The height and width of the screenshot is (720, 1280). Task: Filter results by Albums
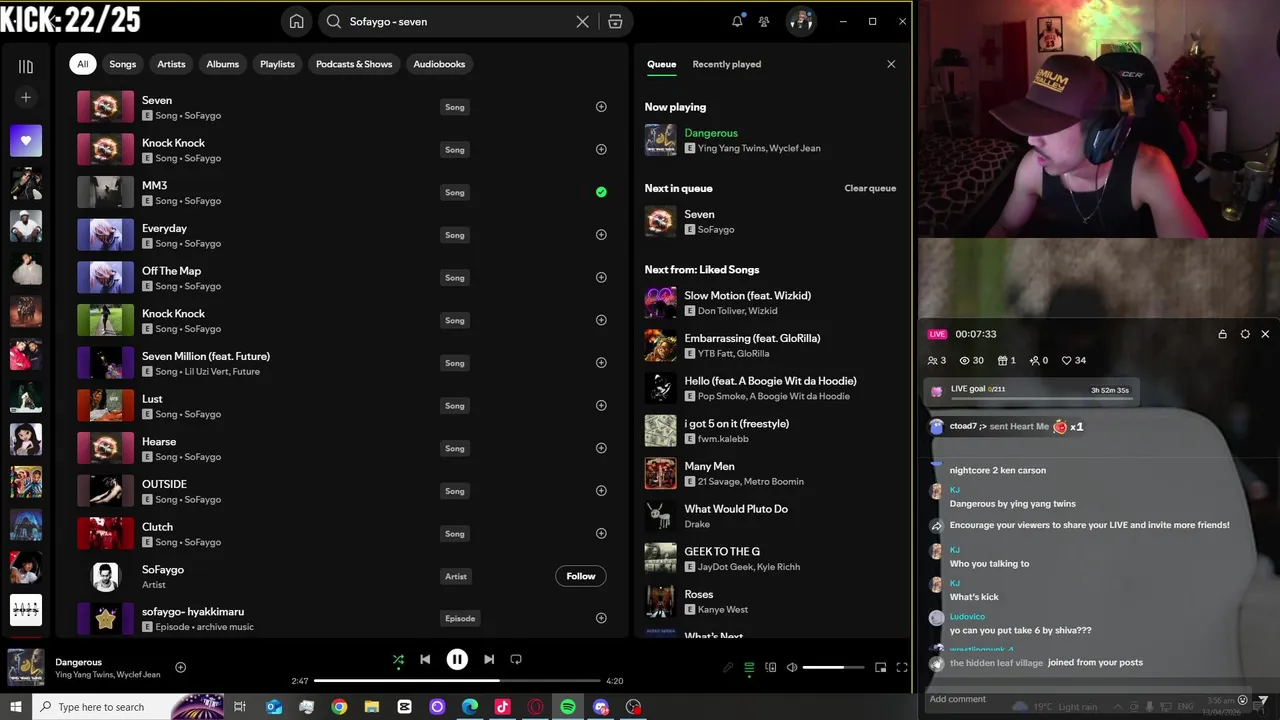pos(222,64)
